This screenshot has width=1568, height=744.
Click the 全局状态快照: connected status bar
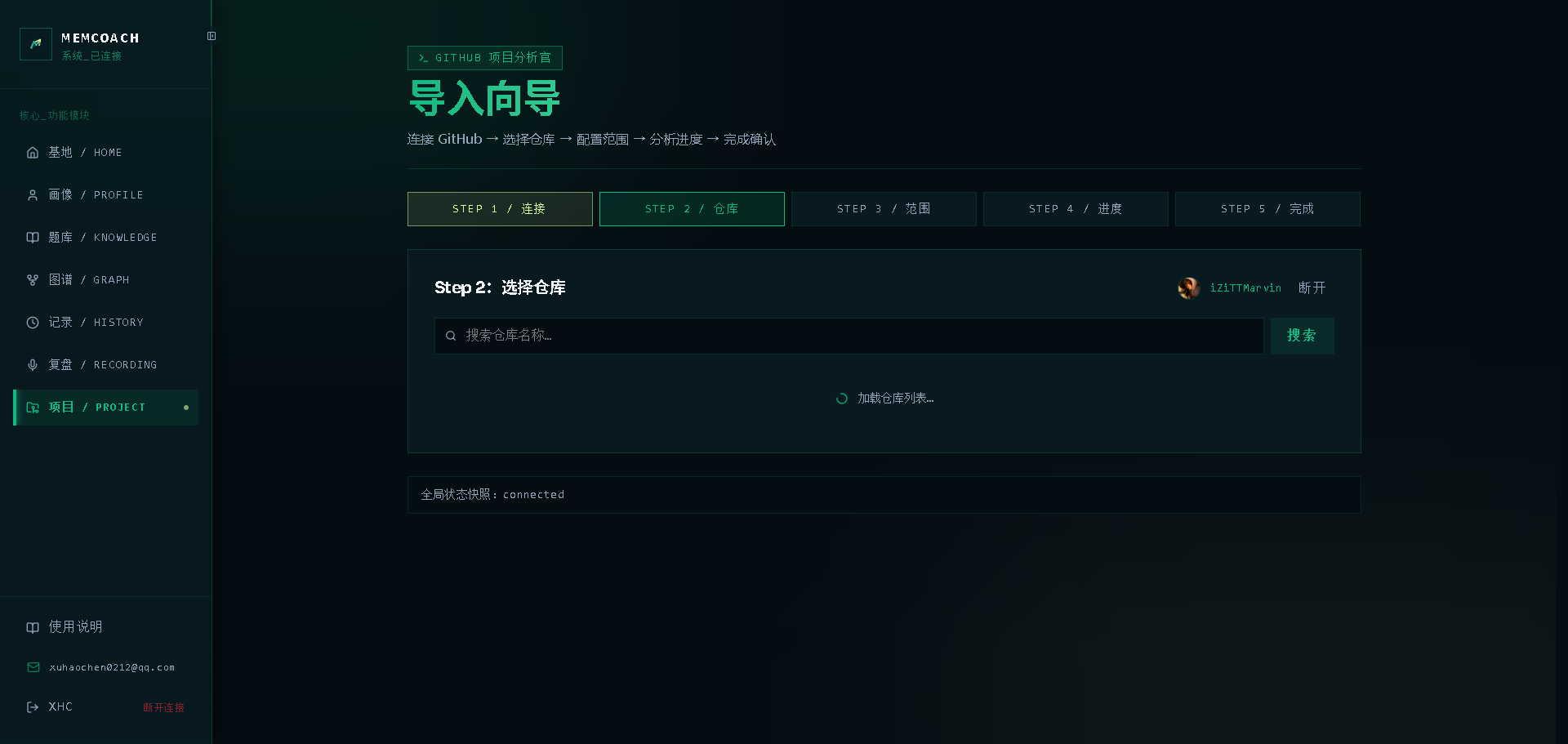click(x=884, y=495)
